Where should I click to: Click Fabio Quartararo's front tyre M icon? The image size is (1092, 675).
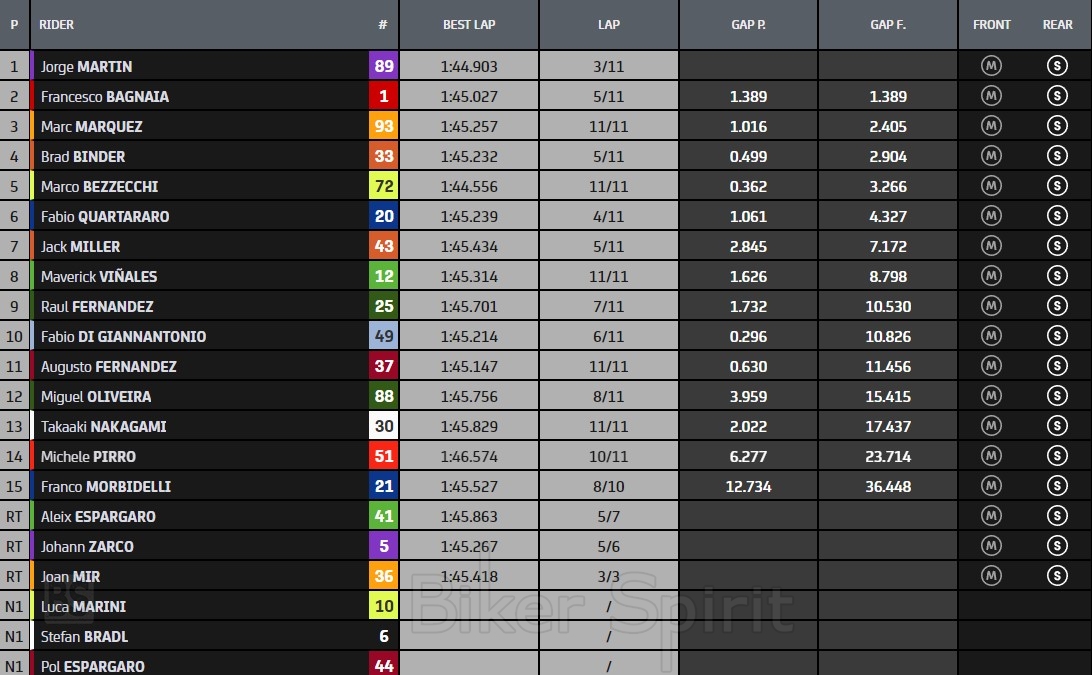point(991,217)
